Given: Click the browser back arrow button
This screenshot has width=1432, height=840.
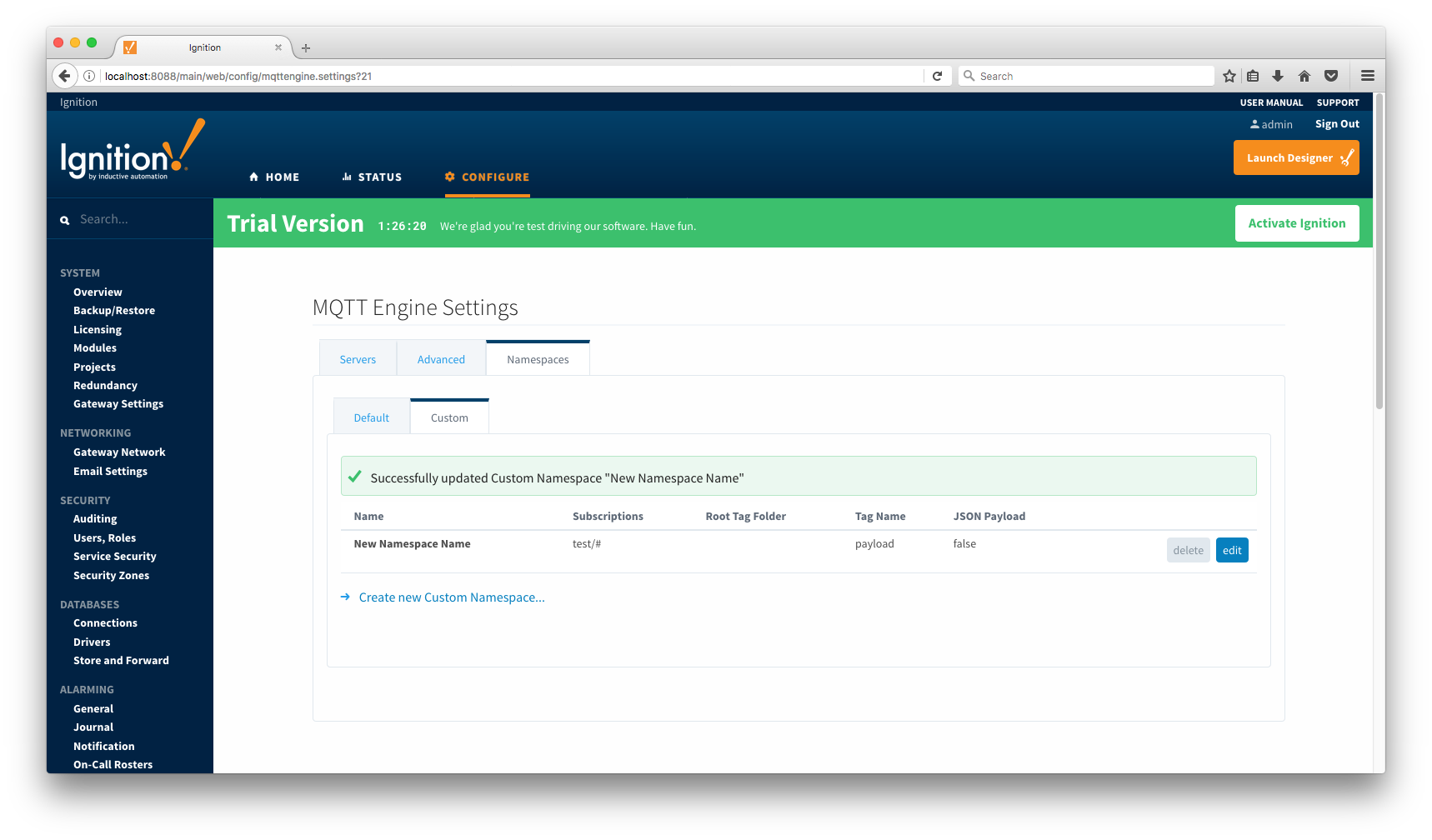Looking at the screenshot, I should (65, 76).
